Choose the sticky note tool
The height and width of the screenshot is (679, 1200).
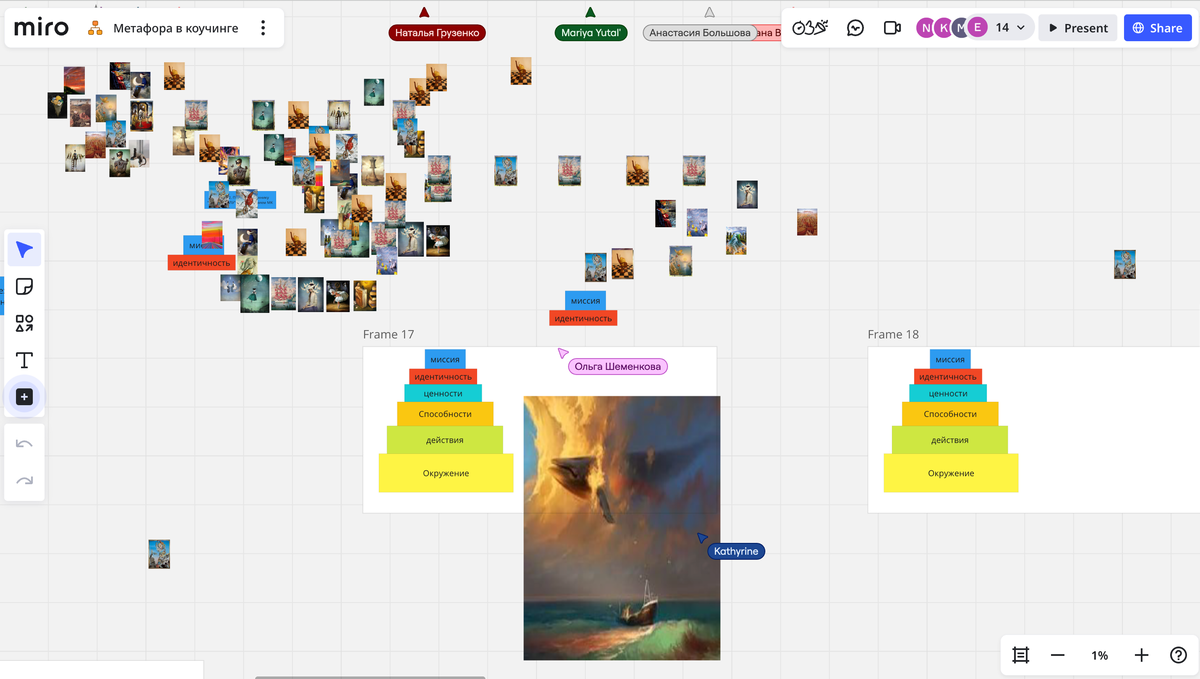[25, 287]
